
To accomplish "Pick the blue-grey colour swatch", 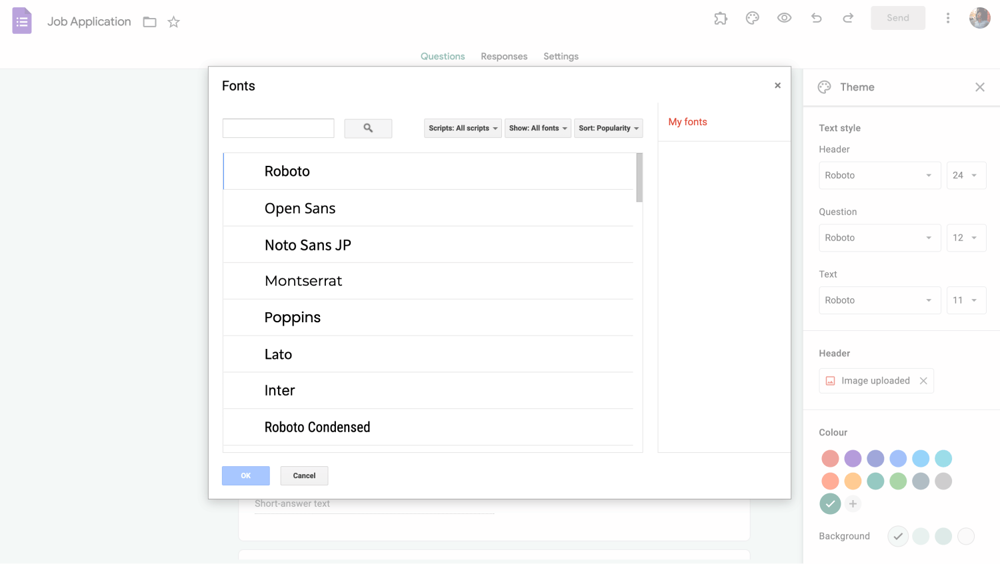I will pyautogui.click(x=921, y=481).
